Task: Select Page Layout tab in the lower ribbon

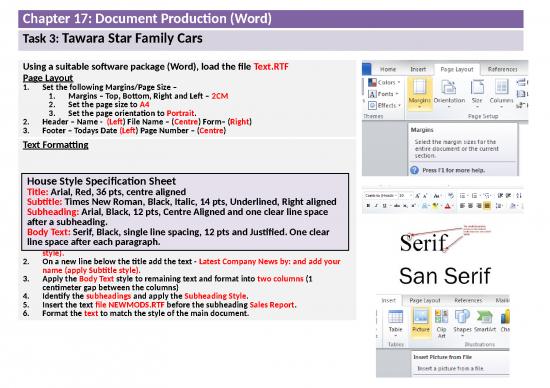Action: 425,300
